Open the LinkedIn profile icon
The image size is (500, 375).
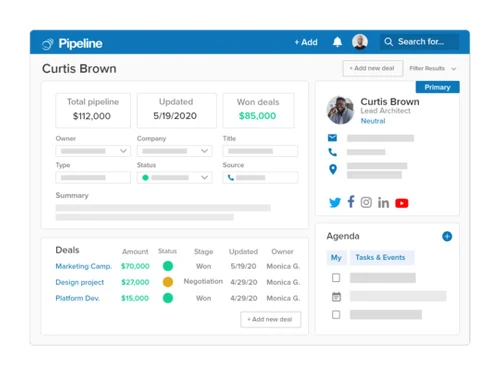[x=383, y=202]
